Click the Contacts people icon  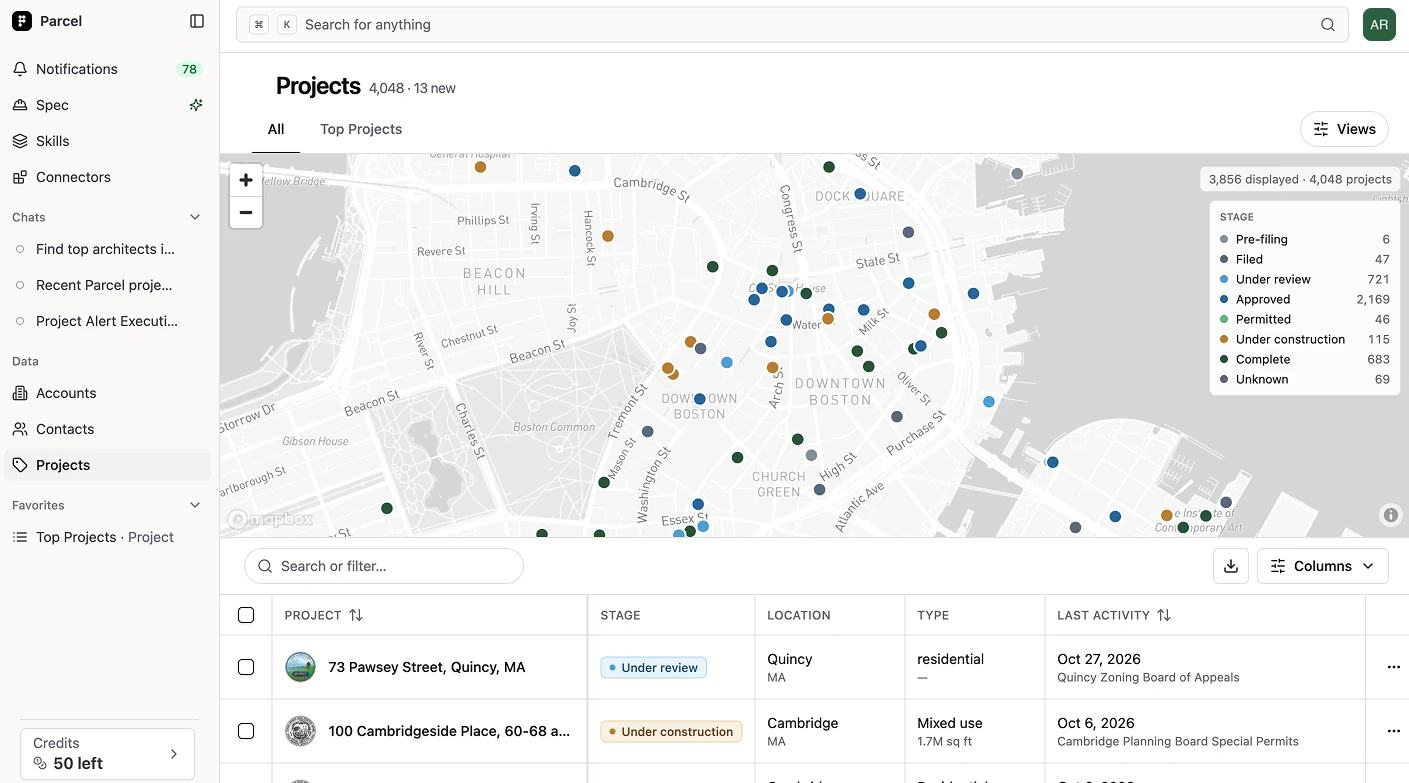[20, 429]
